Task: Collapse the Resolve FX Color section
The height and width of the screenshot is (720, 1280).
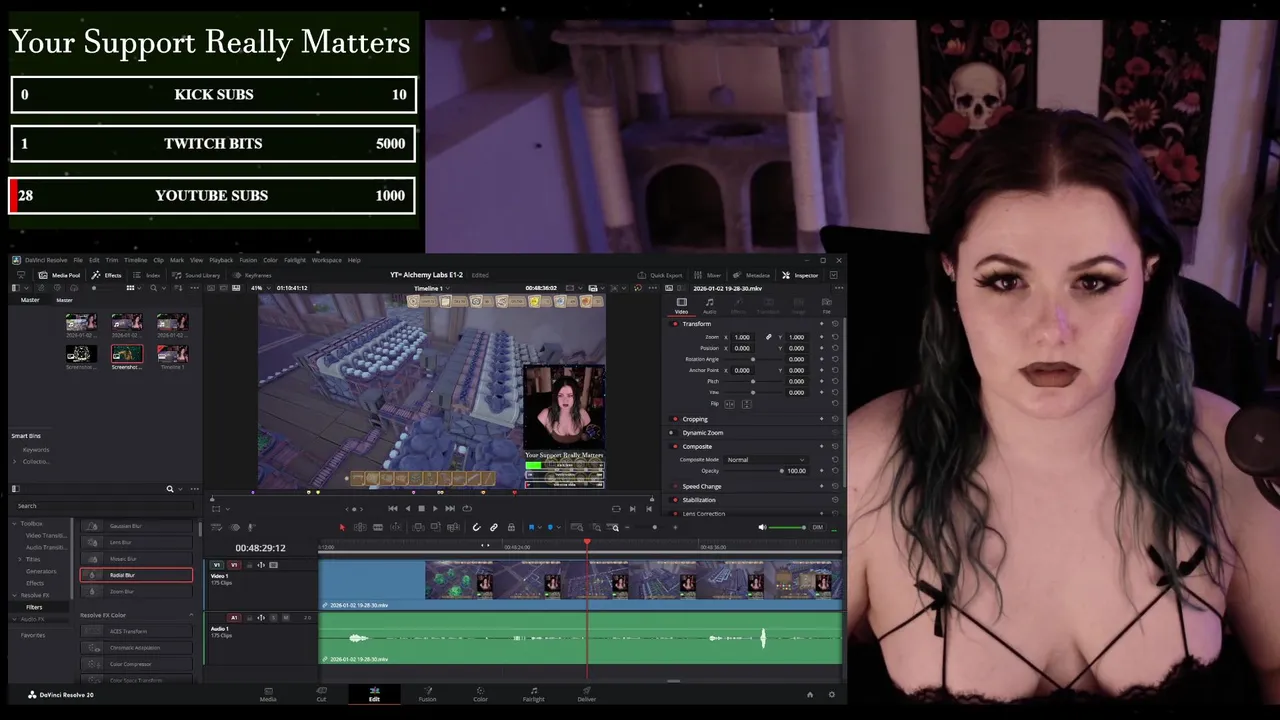Action: pos(191,615)
